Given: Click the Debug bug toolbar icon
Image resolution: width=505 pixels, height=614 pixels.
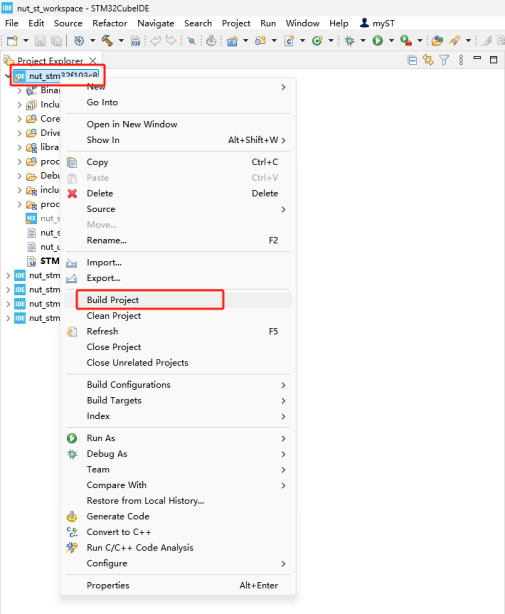Looking at the screenshot, I should click(350, 40).
